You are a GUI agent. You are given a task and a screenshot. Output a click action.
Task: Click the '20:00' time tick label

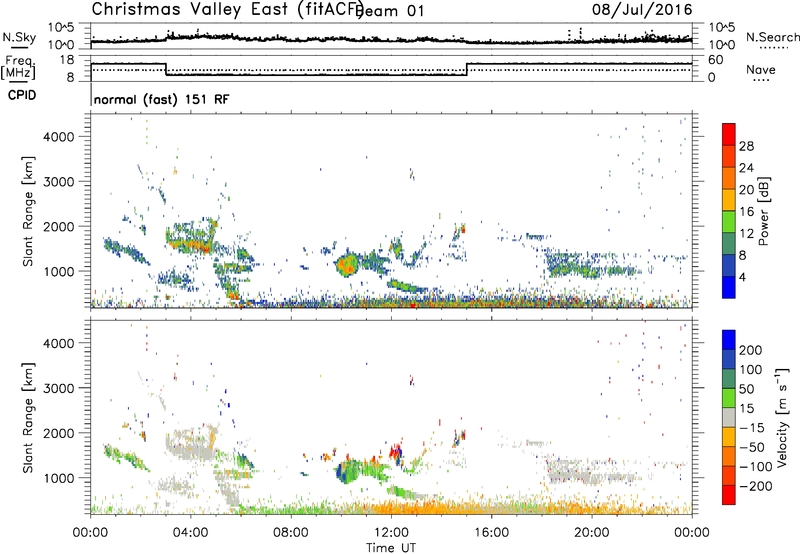pos(591,533)
